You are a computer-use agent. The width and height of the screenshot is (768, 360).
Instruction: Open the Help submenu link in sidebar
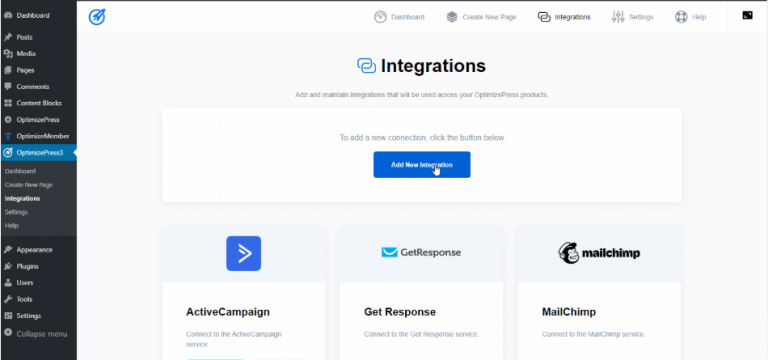pyautogui.click(x=11, y=226)
